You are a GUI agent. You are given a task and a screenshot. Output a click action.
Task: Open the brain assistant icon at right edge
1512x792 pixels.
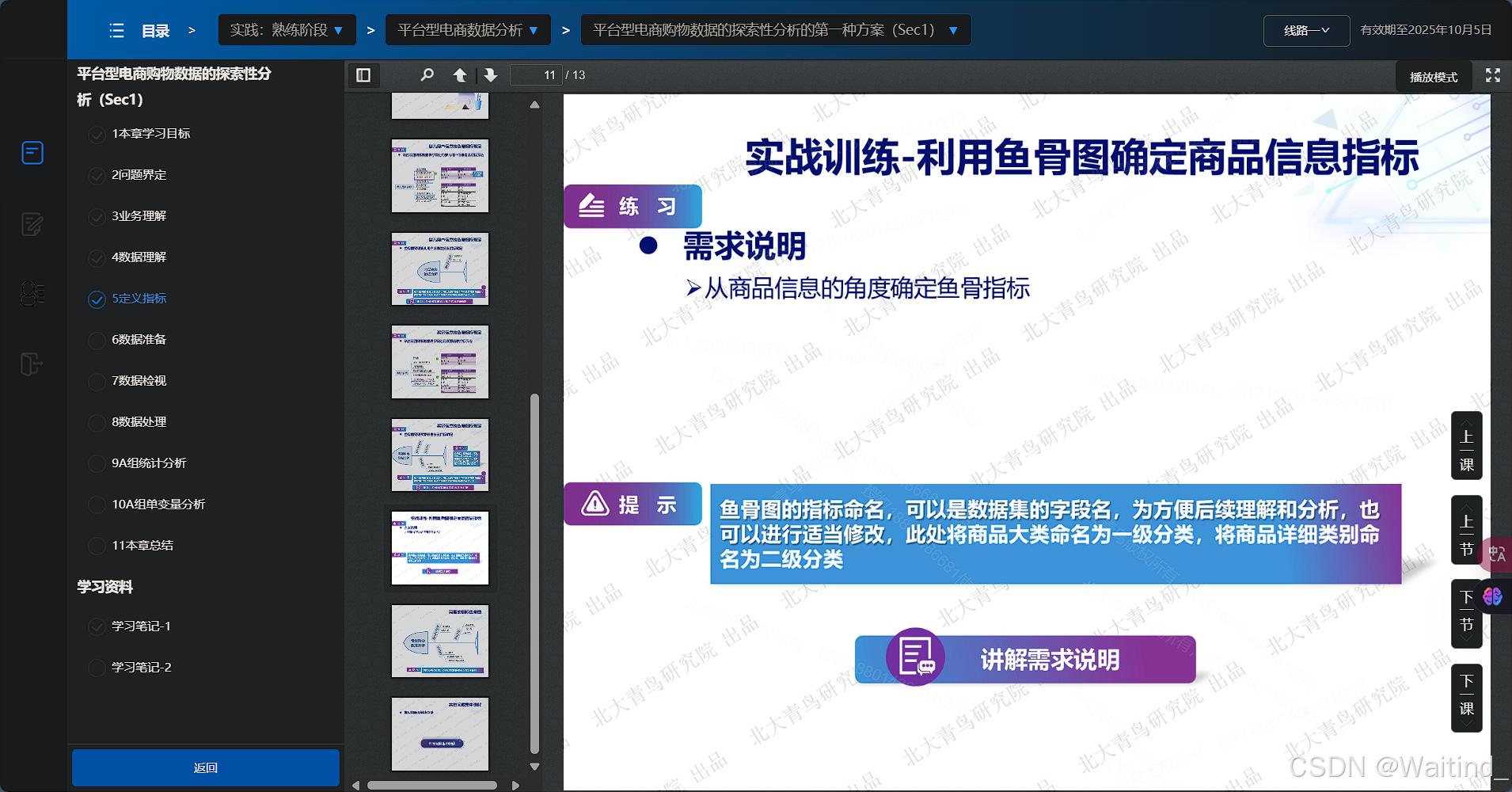1493,596
